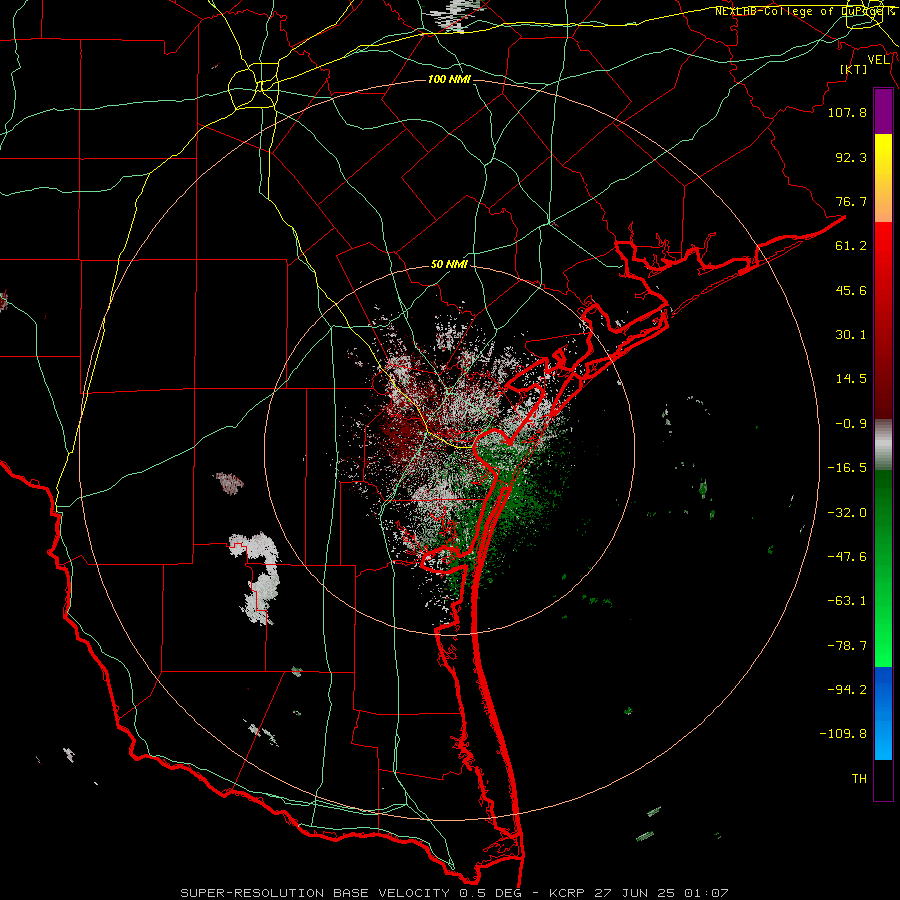Screen dimensions: 900x900
Task: Click the Super-Resolution Base Velocity caption text
Action: (x=455, y=893)
